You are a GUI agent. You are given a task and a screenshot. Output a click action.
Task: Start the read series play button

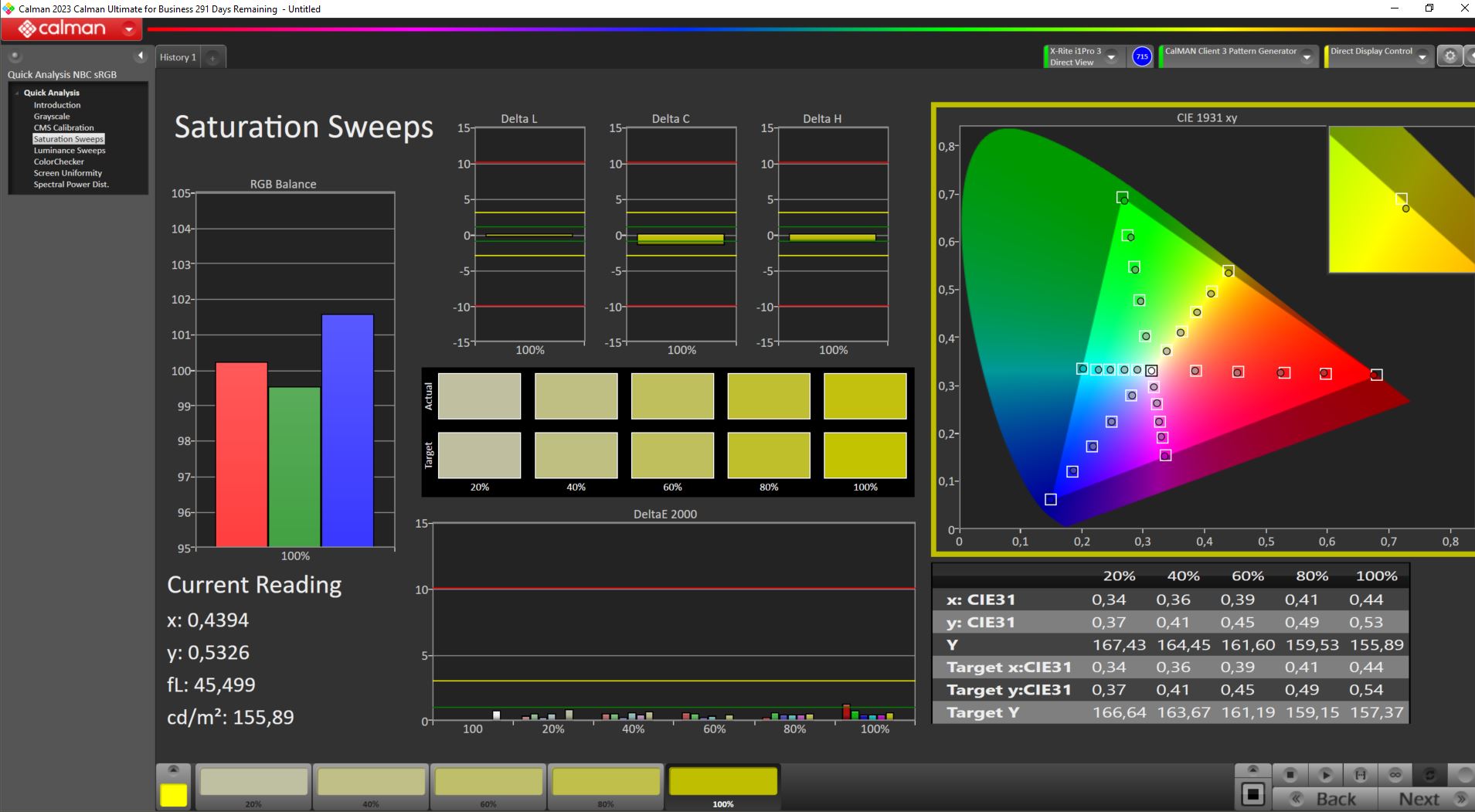(1325, 774)
